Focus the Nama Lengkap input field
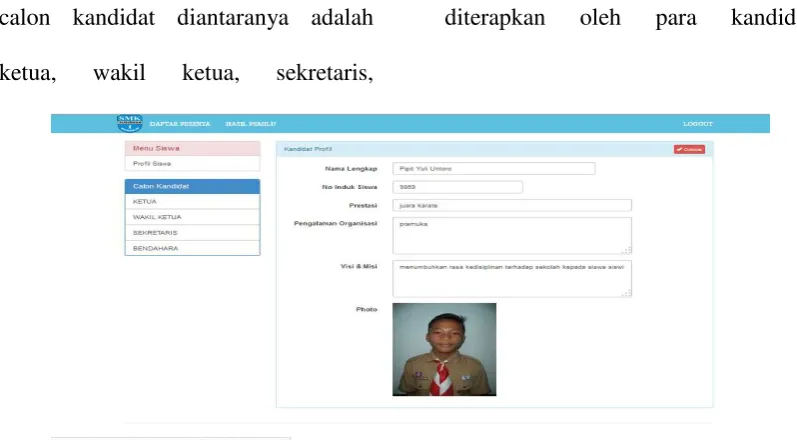The image size is (797, 440). tap(494, 169)
